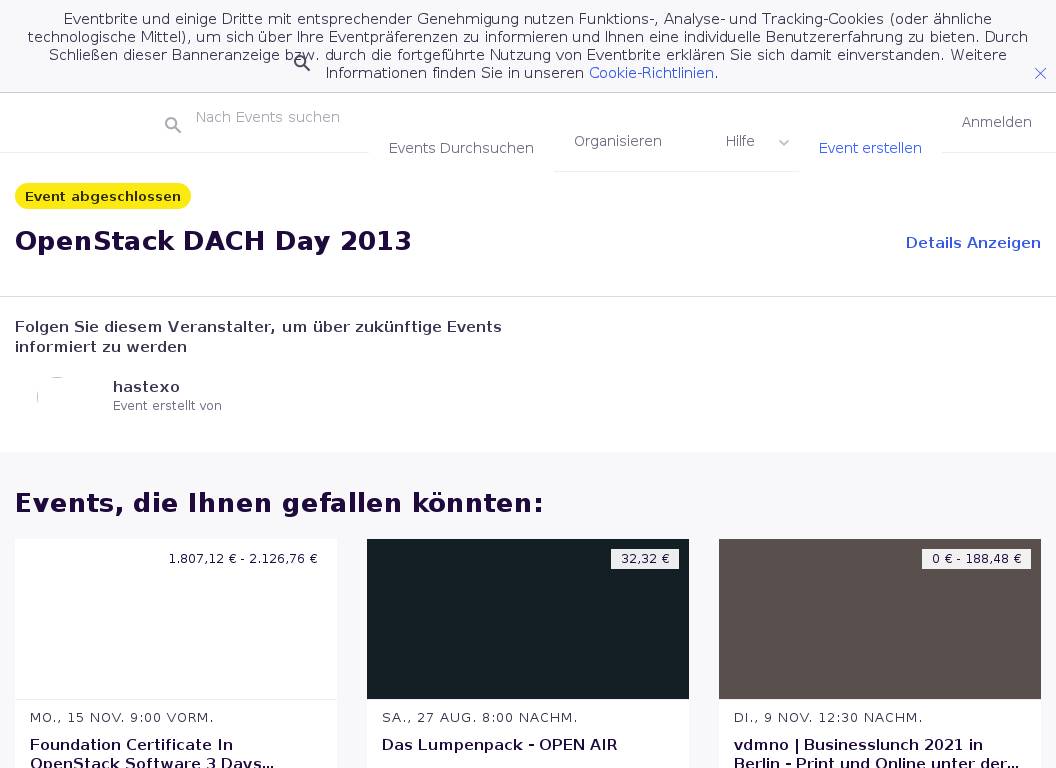Image resolution: width=1056 pixels, height=768 pixels.
Task: Click Events Durchsuchen link
Action: pyautogui.click(x=461, y=148)
